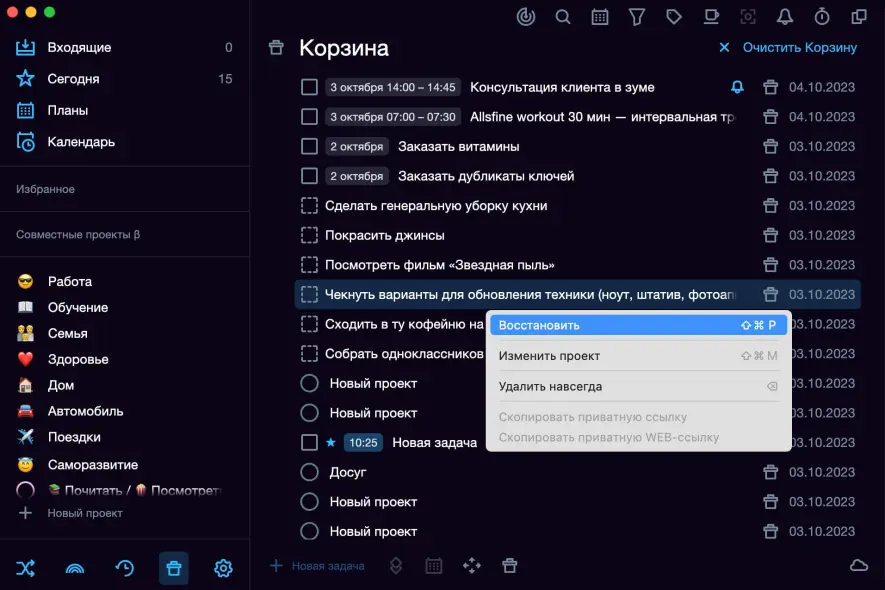This screenshot has height=590, width=885.
Task: Click trash icon on Досуг row
Action: [770, 472]
